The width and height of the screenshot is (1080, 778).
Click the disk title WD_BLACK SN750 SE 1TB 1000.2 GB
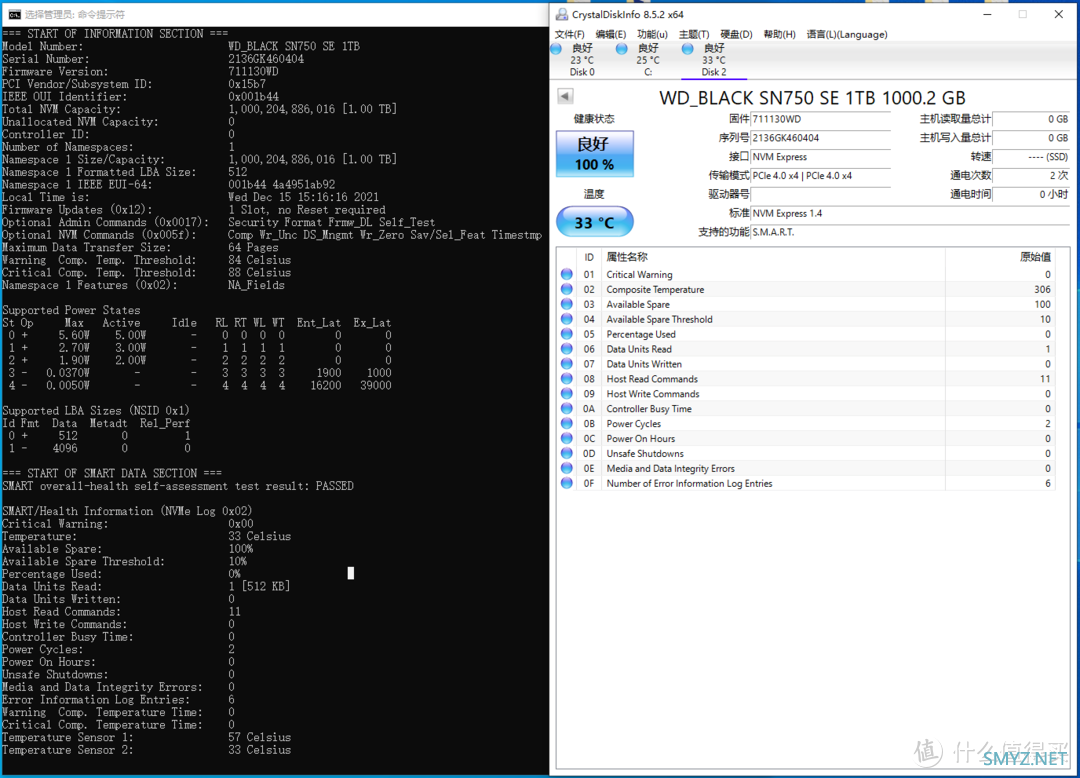(812, 98)
